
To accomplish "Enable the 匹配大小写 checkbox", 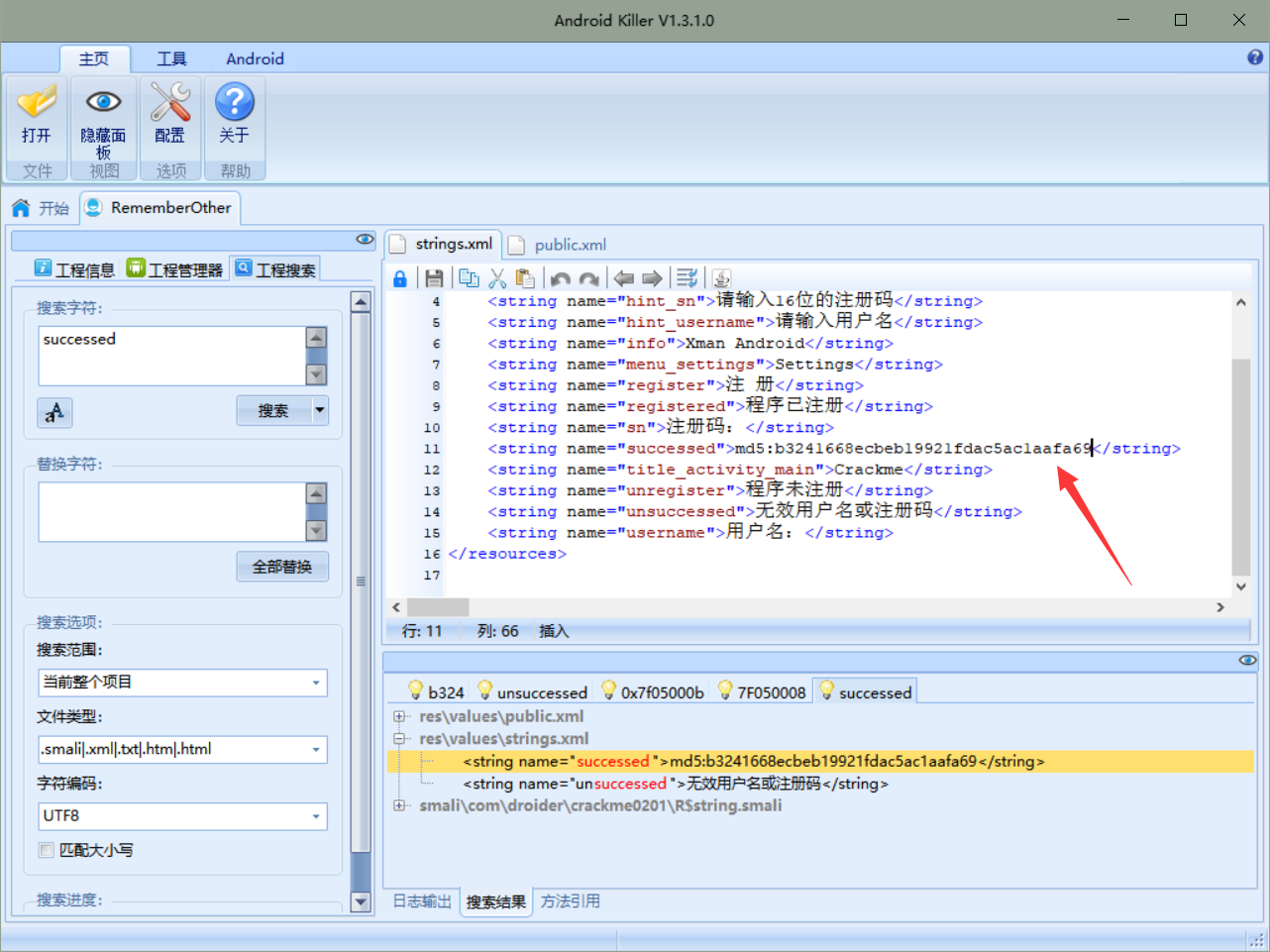I will [x=46, y=850].
